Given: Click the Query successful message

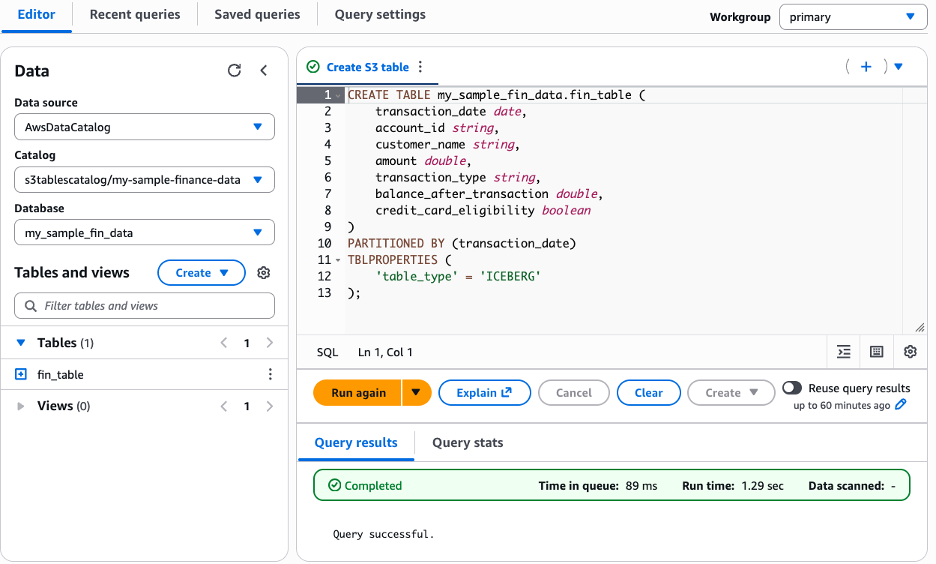Looking at the screenshot, I should point(383,534).
